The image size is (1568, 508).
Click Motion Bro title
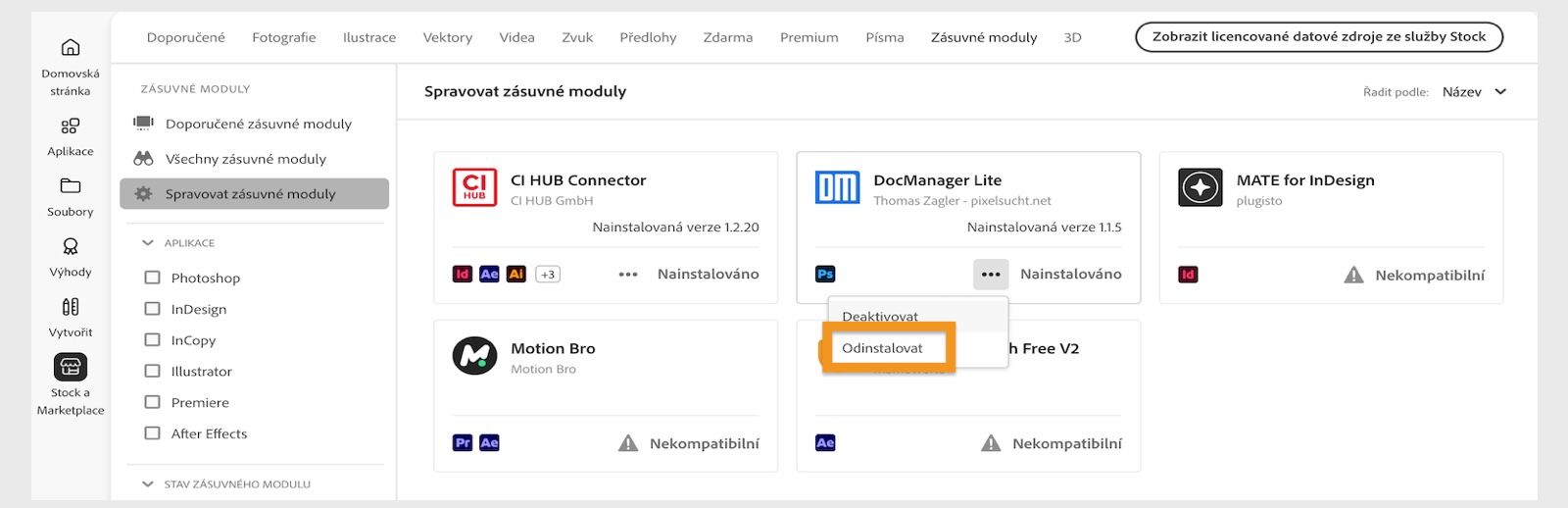point(553,348)
